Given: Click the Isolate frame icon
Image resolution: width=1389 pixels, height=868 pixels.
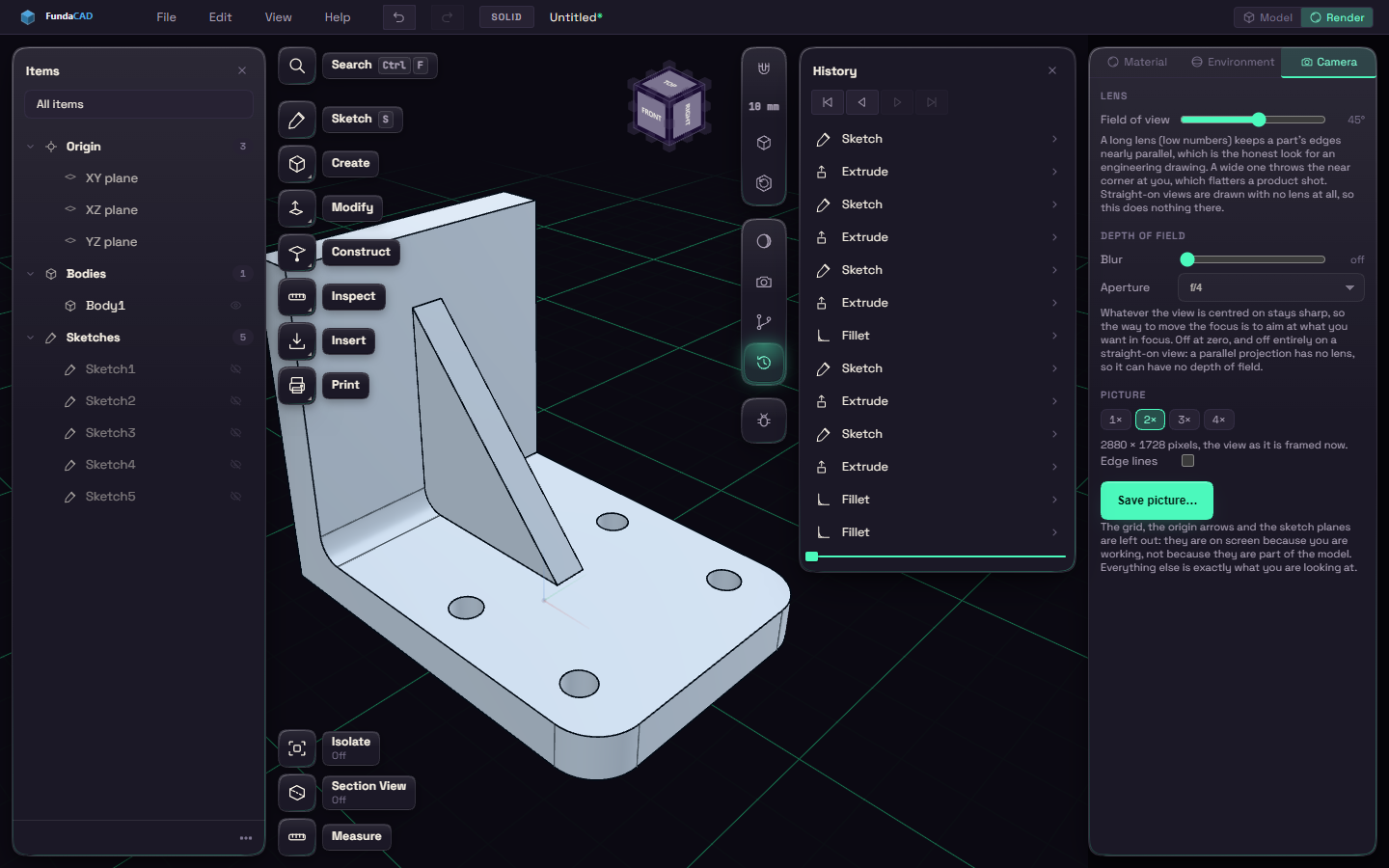Looking at the screenshot, I should pos(297,748).
